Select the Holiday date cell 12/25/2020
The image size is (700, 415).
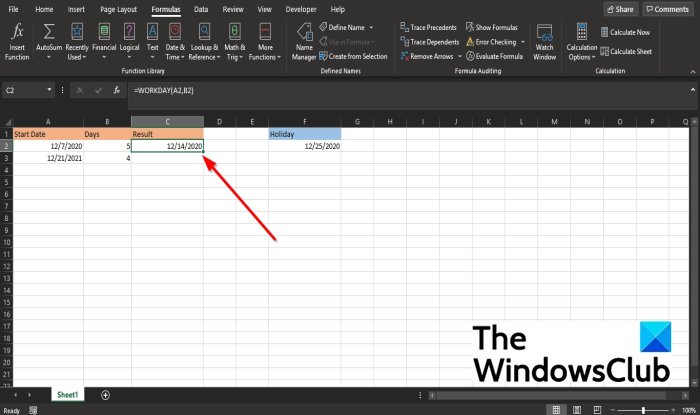pyautogui.click(x=305, y=146)
